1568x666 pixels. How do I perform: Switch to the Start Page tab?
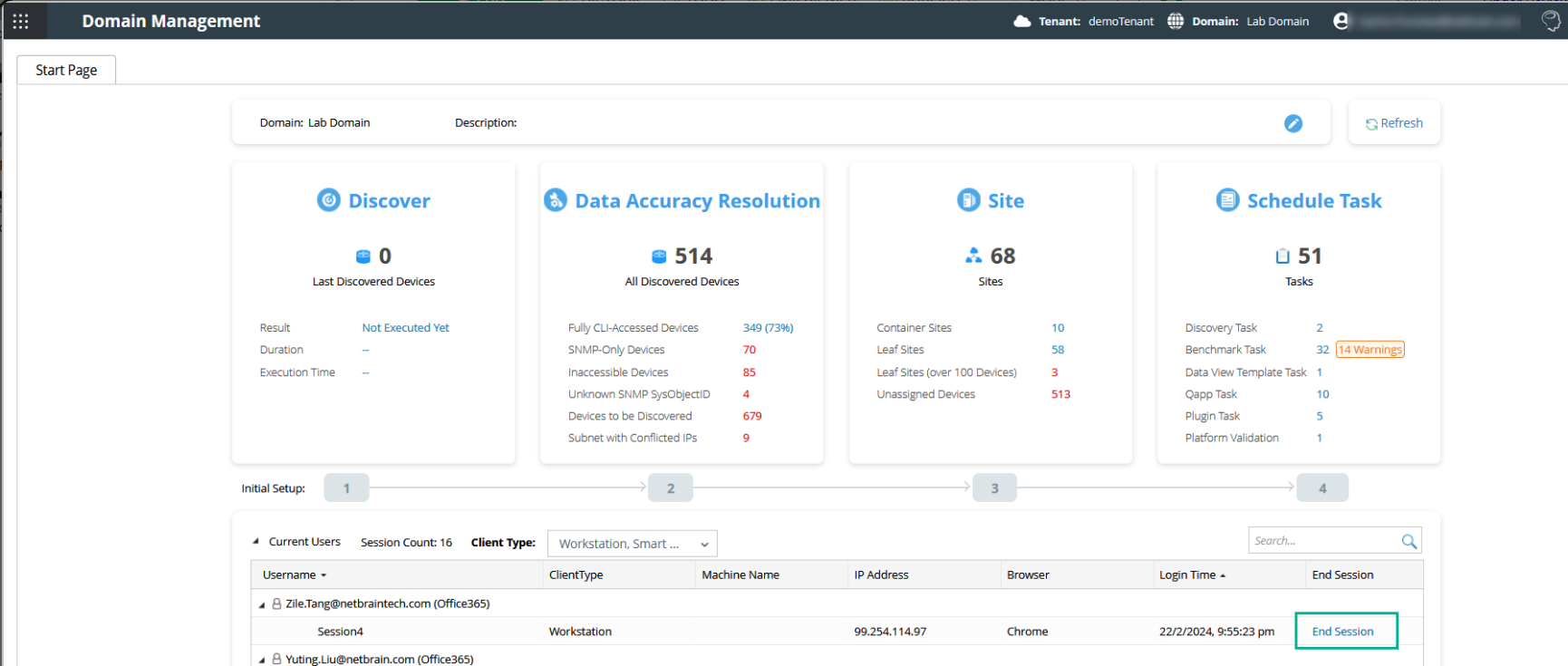click(x=66, y=70)
